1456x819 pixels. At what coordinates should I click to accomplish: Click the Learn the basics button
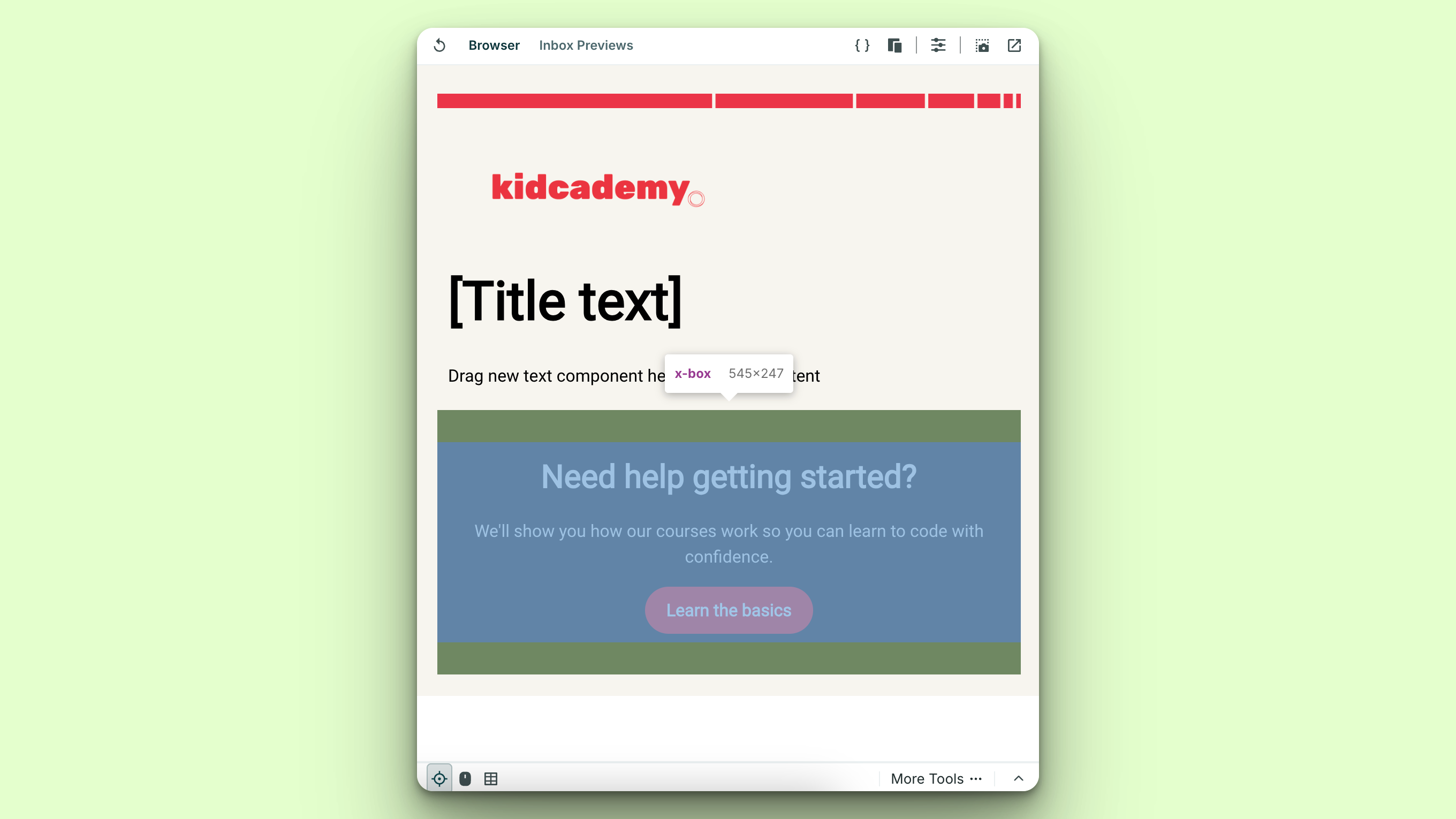tap(728, 610)
